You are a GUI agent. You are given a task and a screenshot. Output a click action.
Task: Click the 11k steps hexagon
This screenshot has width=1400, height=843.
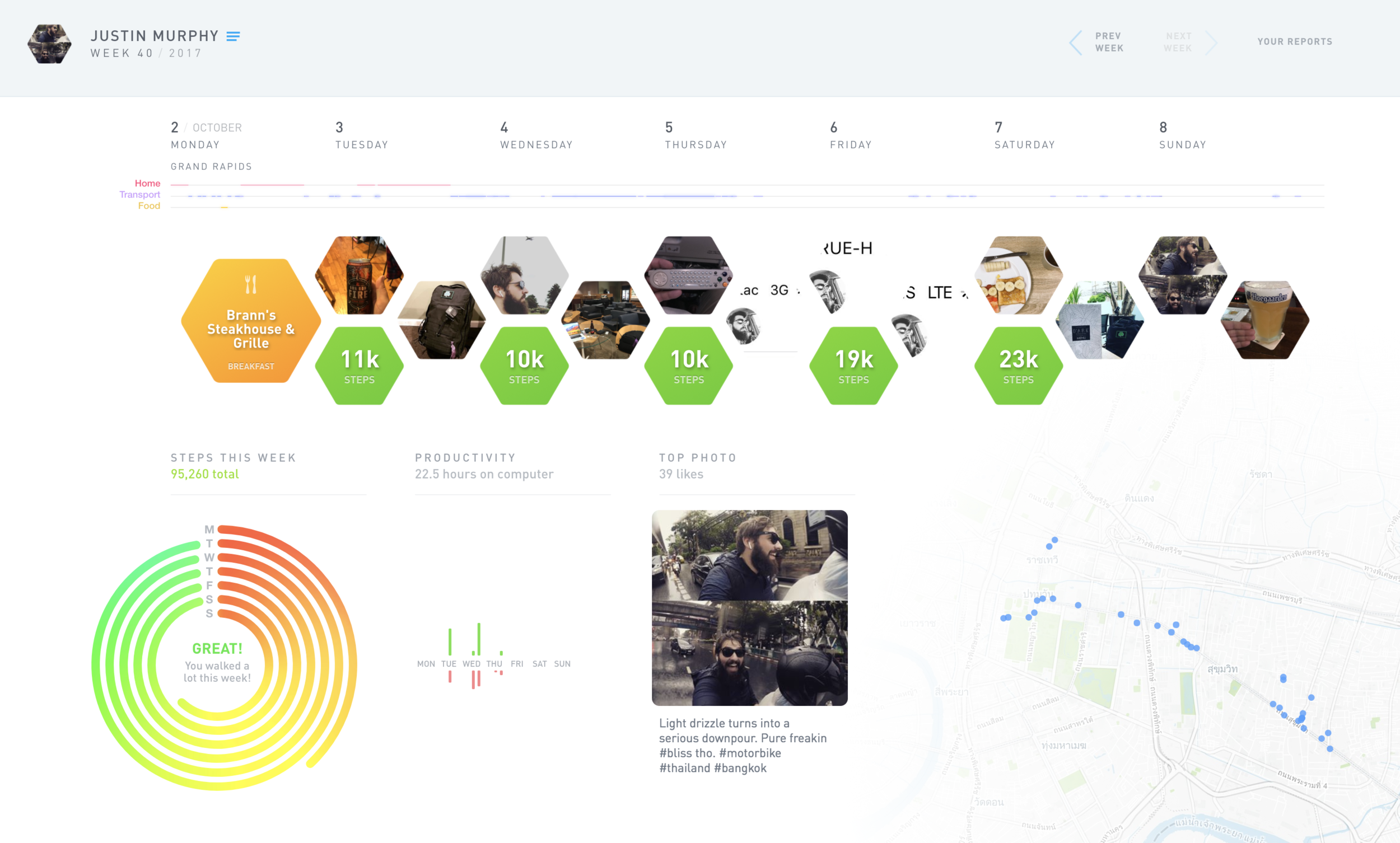point(359,366)
